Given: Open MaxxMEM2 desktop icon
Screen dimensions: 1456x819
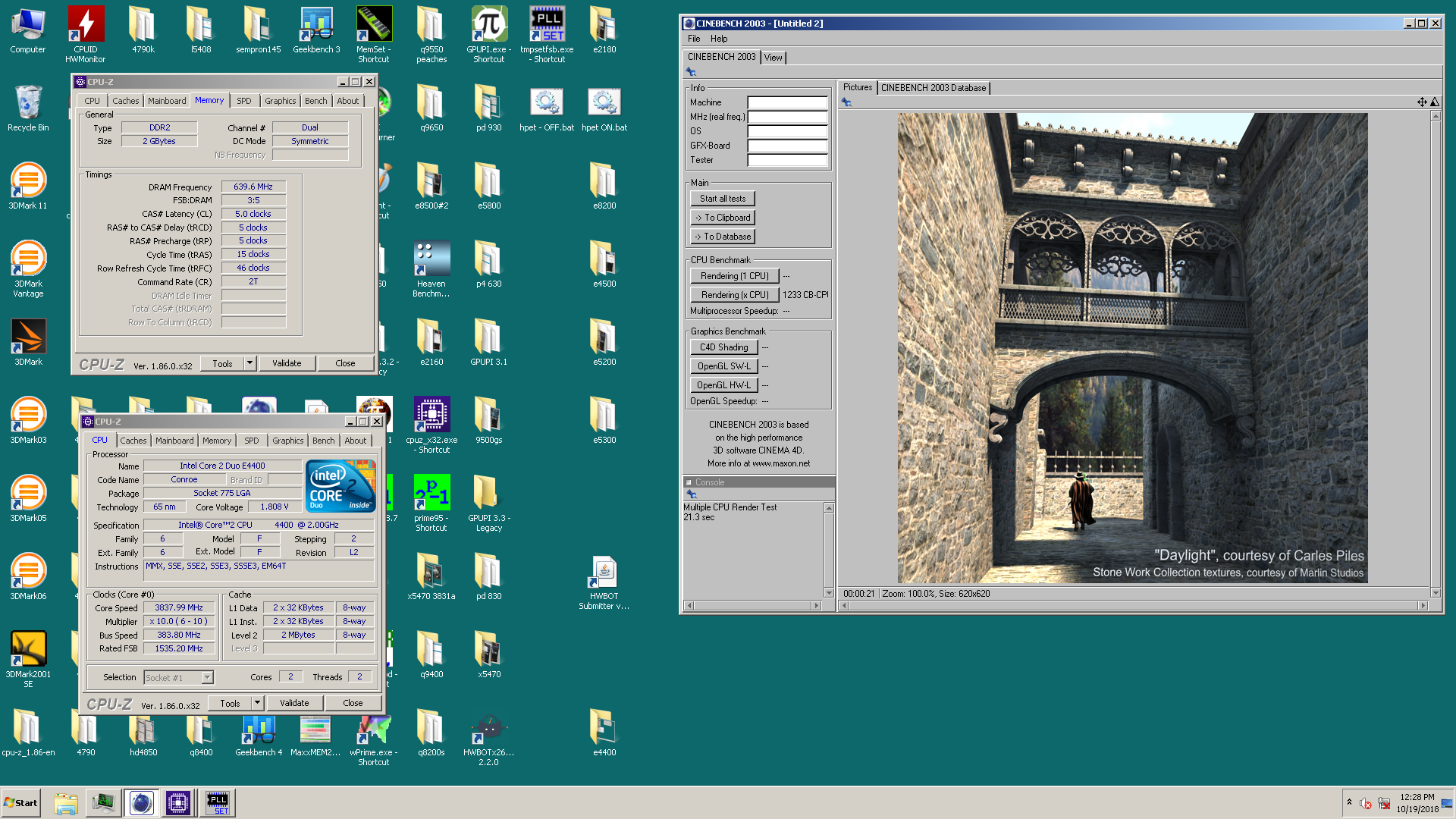Looking at the screenshot, I should point(315,735).
